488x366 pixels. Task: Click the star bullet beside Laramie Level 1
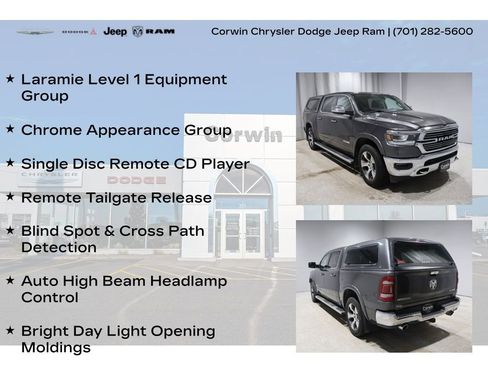tap(10, 79)
